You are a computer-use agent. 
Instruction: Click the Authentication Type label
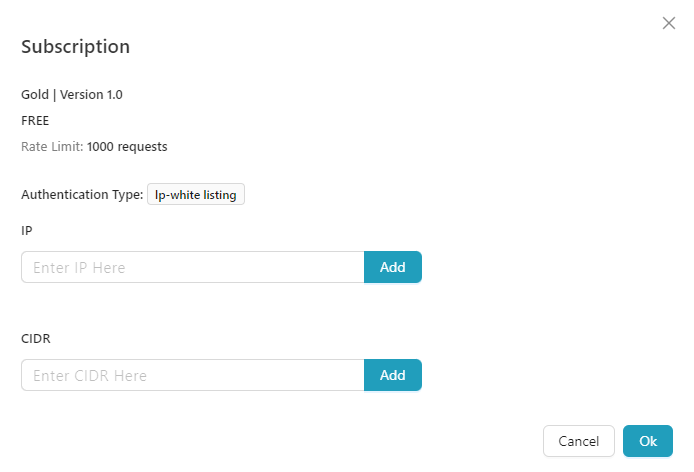click(x=82, y=195)
